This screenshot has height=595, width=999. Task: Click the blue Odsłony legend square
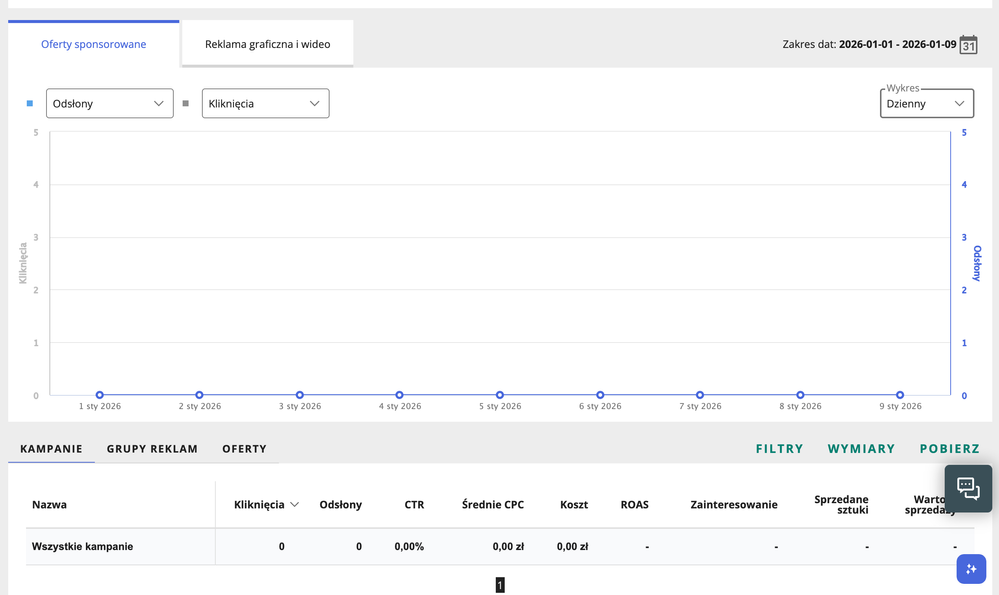click(30, 103)
